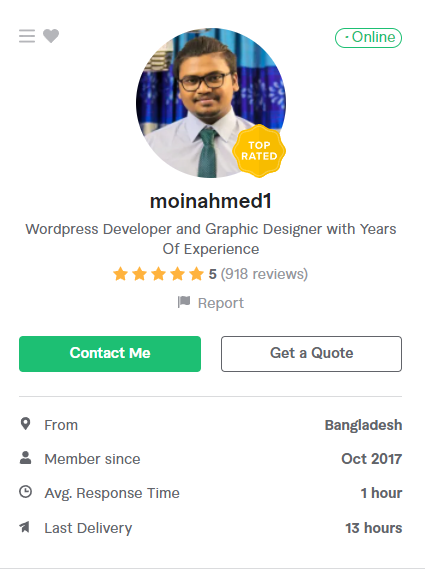
Task: Click the Online status badge
Action: [368, 38]
